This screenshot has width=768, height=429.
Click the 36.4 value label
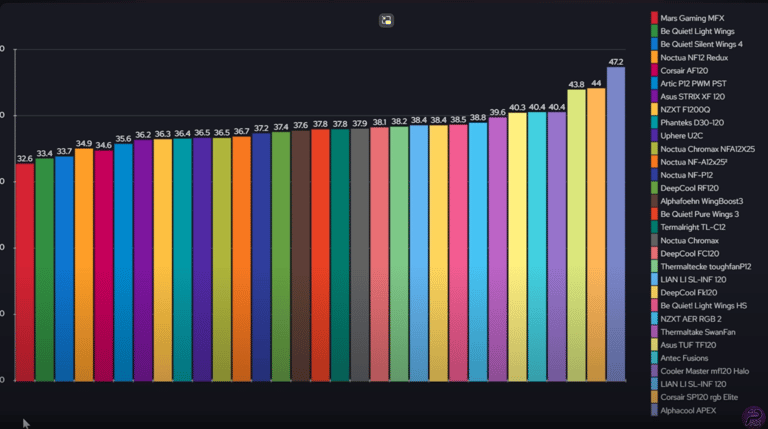tap(182, 133)
